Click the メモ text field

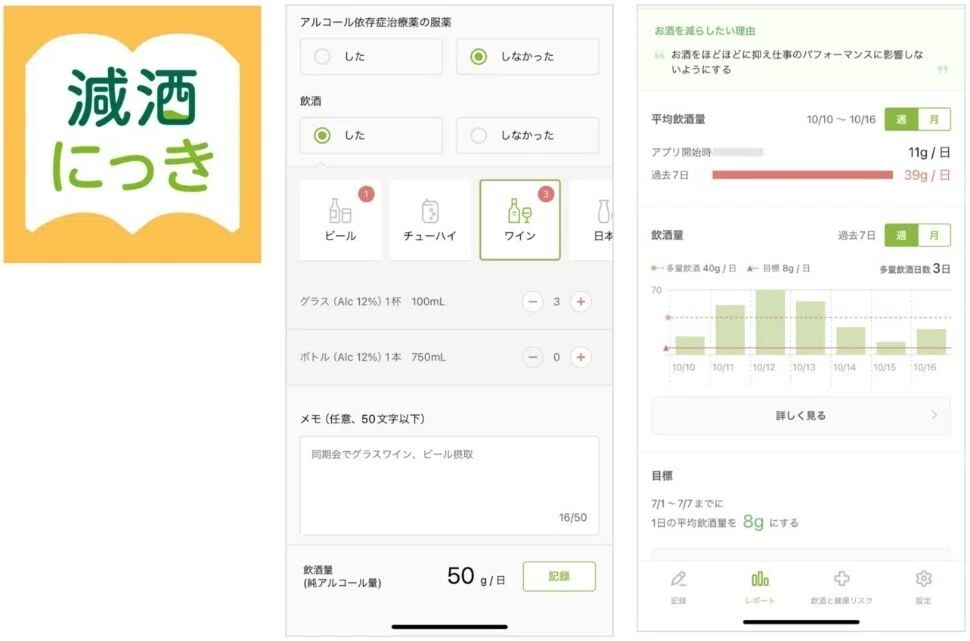click(x=449, y=485)
